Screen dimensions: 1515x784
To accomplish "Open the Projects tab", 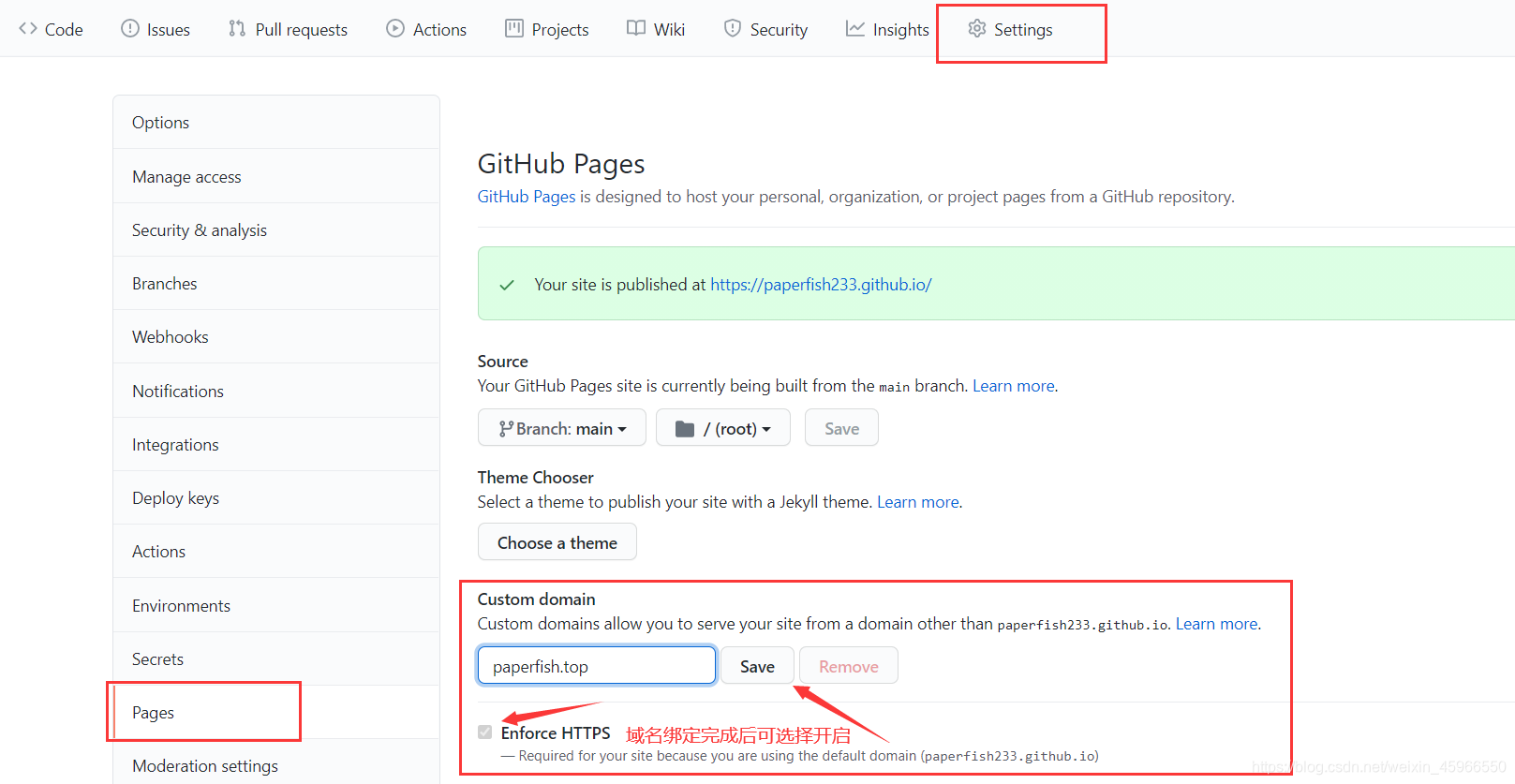I will coord(547,29).
